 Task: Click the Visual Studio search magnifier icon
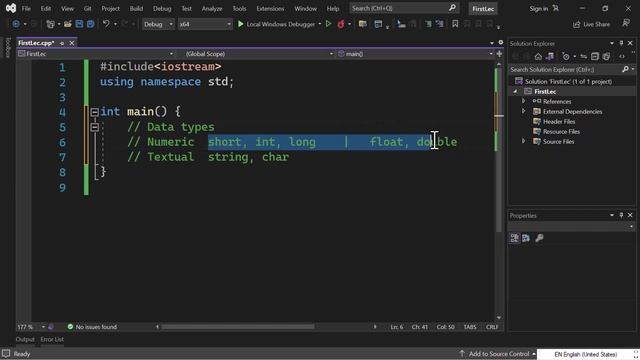(x=452, y=8)
